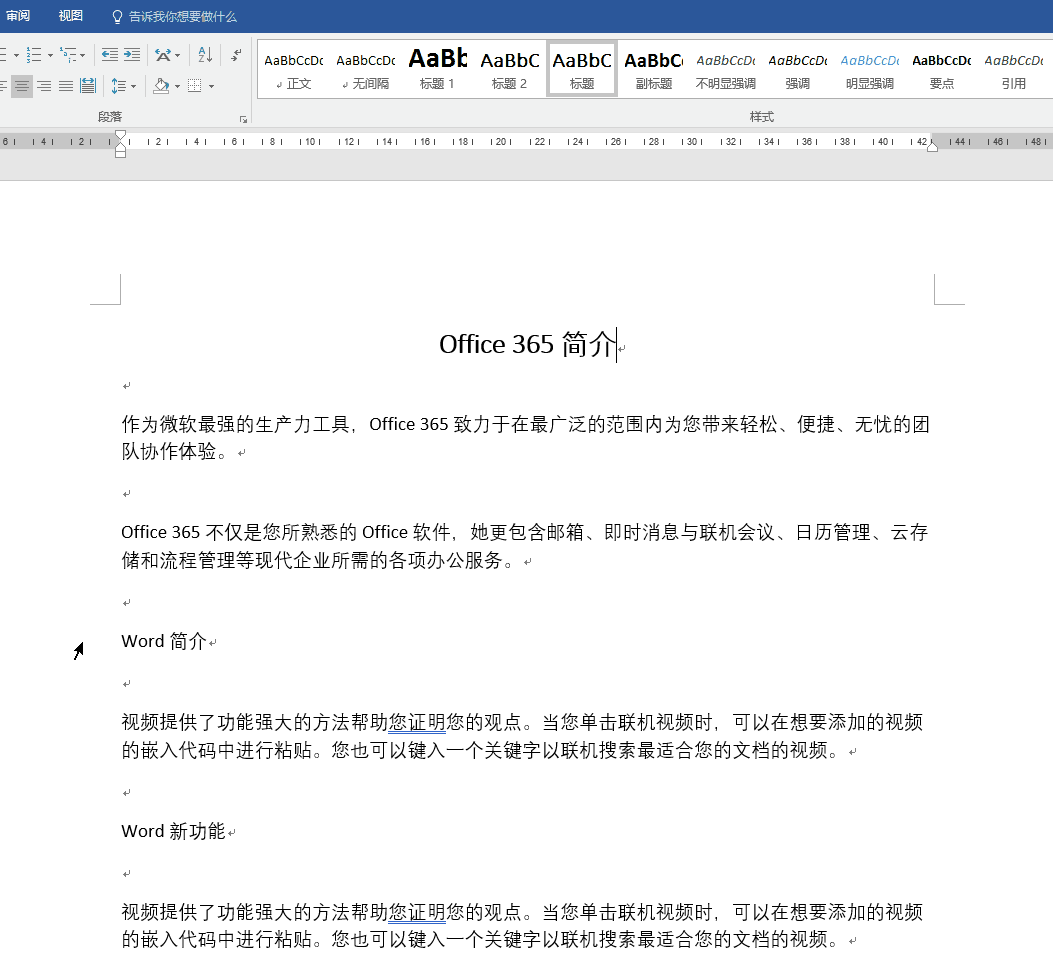Open paragraph settings dialog launcher
This screenshot has height=968, width=1053.
point(243,120)
